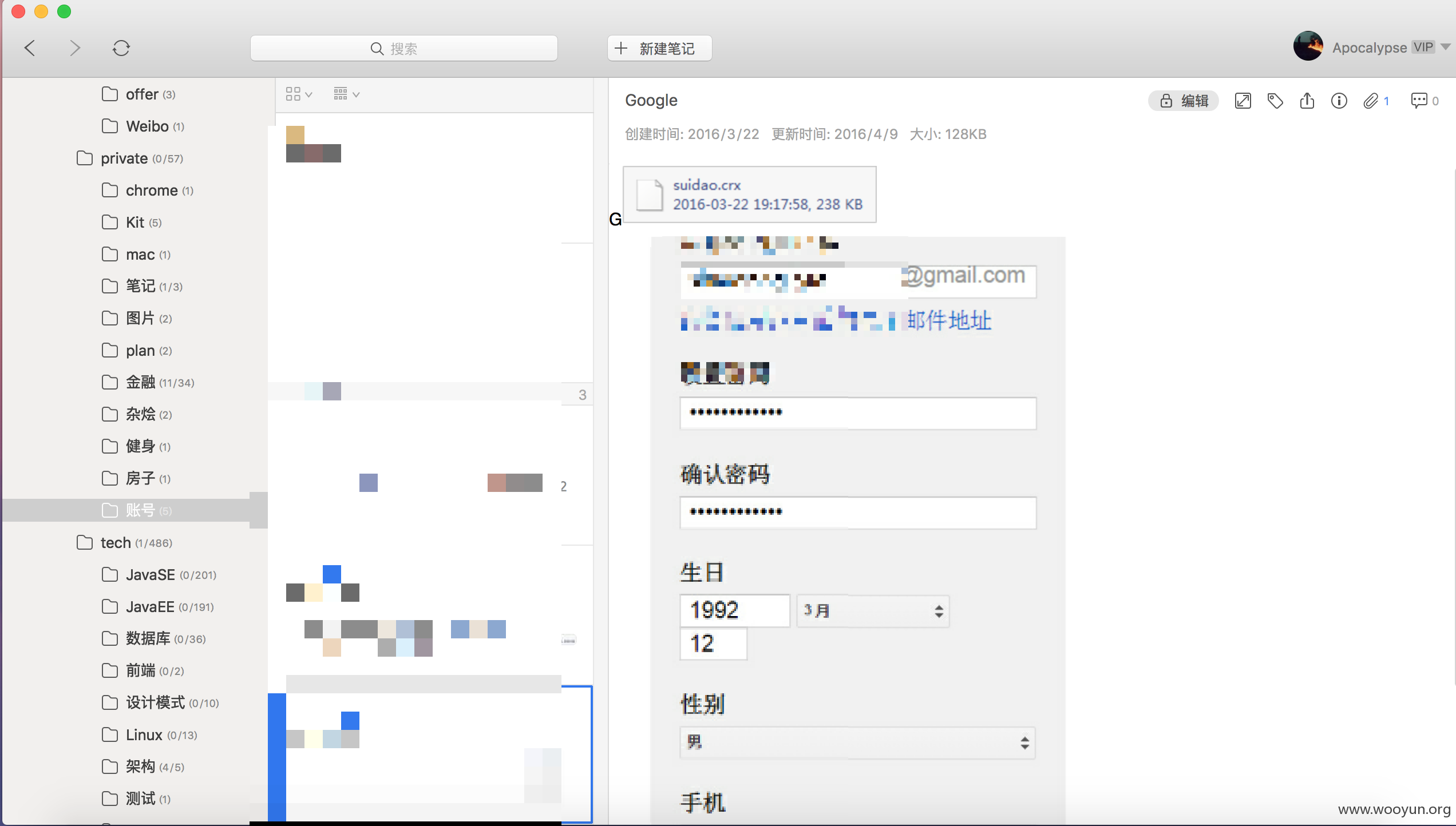
Task: Click the 邮件地址 link
Action: pyautogui.click(x=949, y=320)
